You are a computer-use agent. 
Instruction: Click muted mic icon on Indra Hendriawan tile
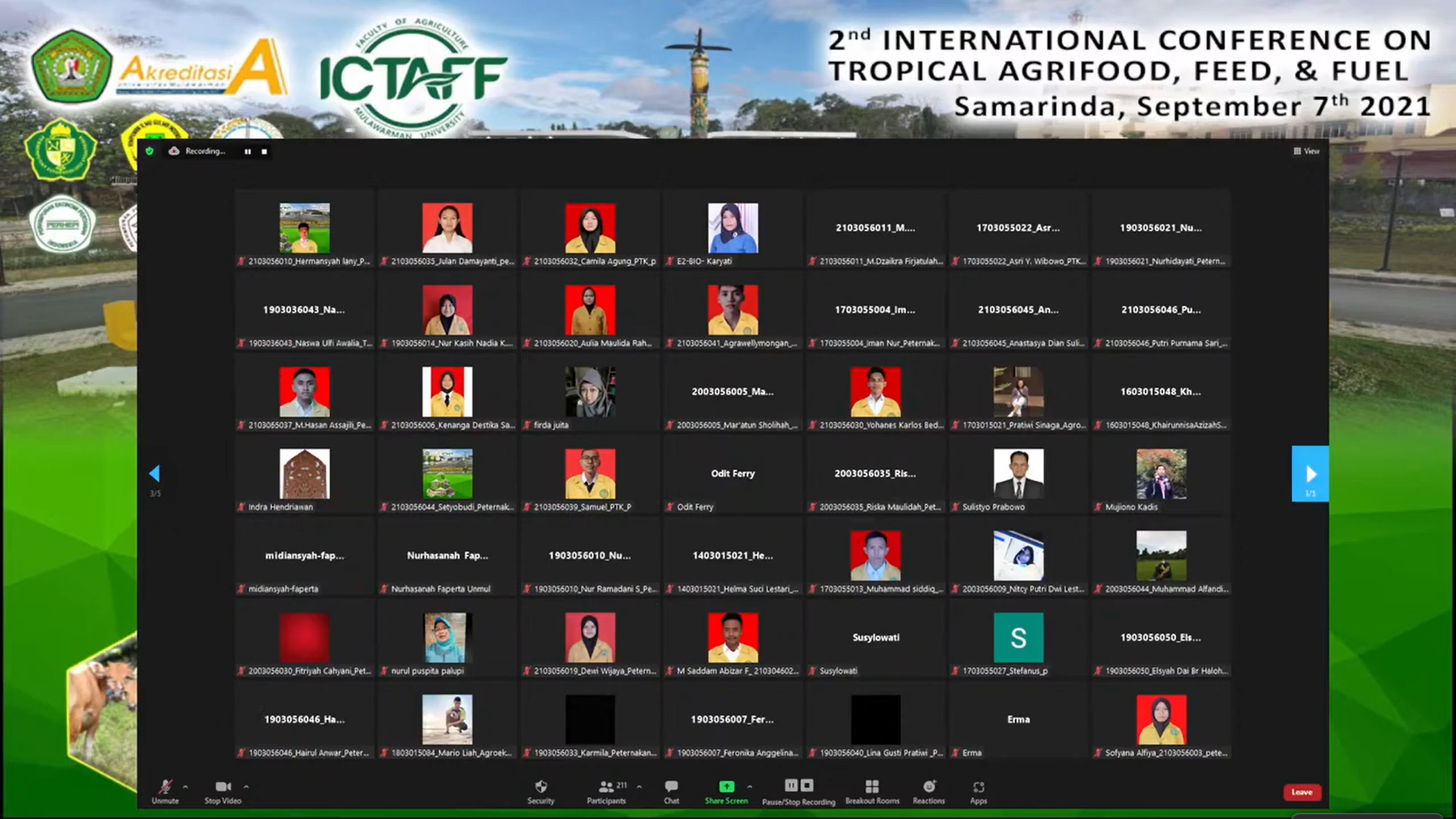click(242, 507)
